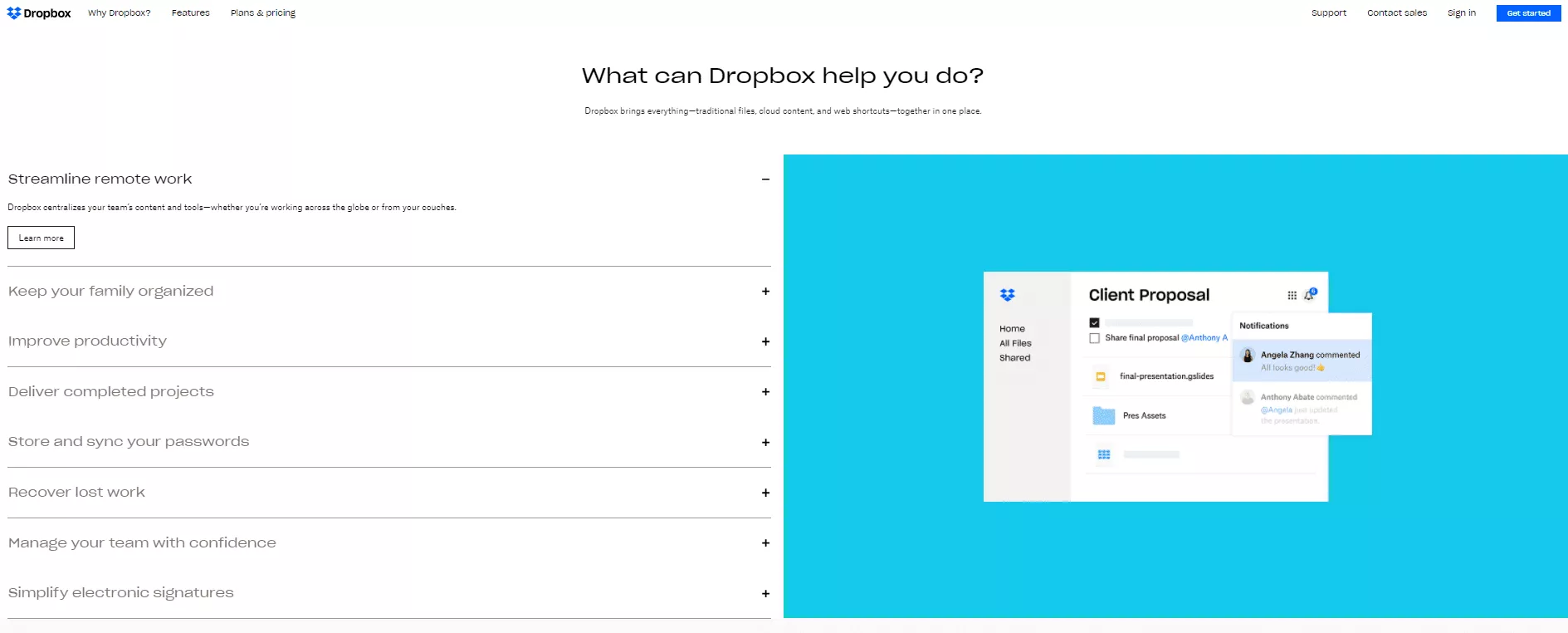Expand Deliver completed projects
This screenshot has height=633, width=1568.
765,392
